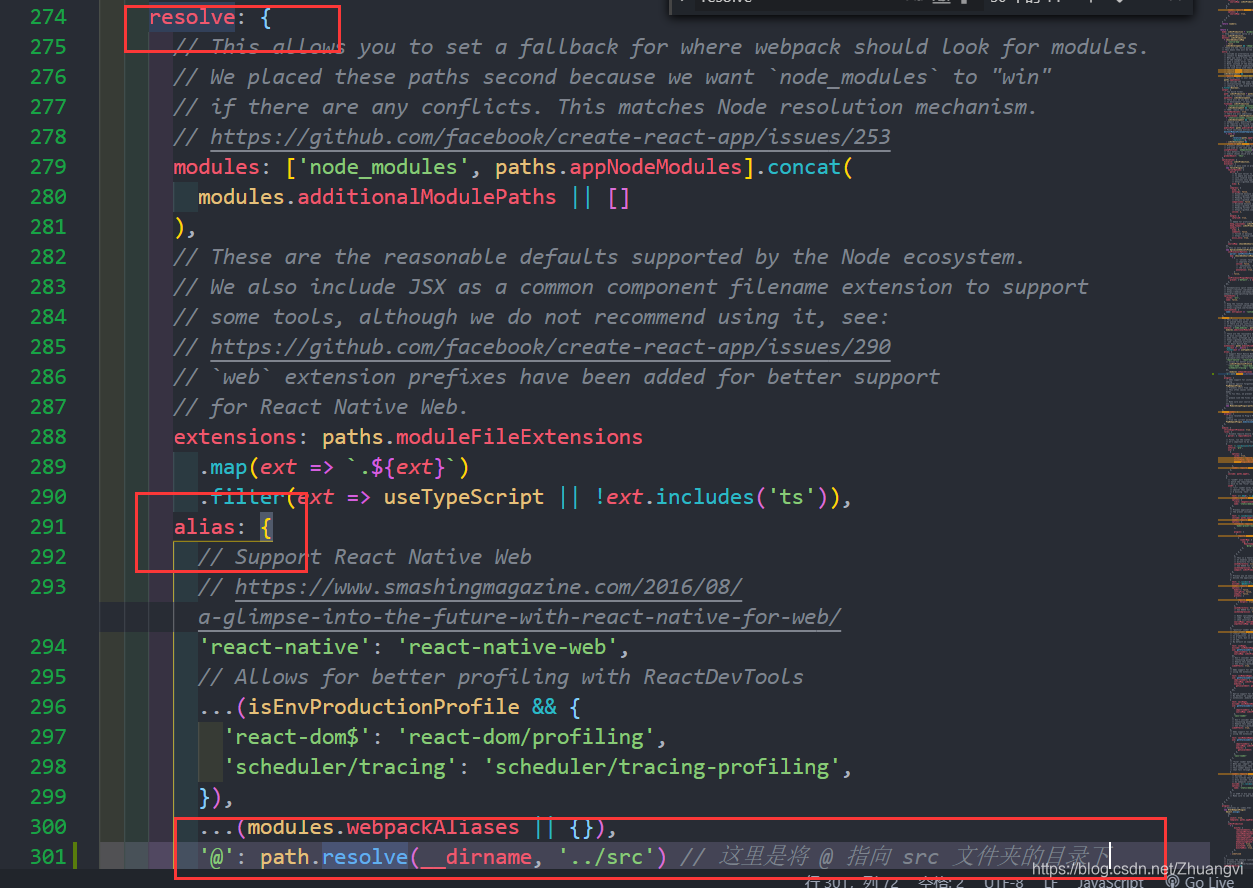Place cursor on 'resolve' key at line 274
This screenshot has width=1253, height=888.
[x=192, y=17]
